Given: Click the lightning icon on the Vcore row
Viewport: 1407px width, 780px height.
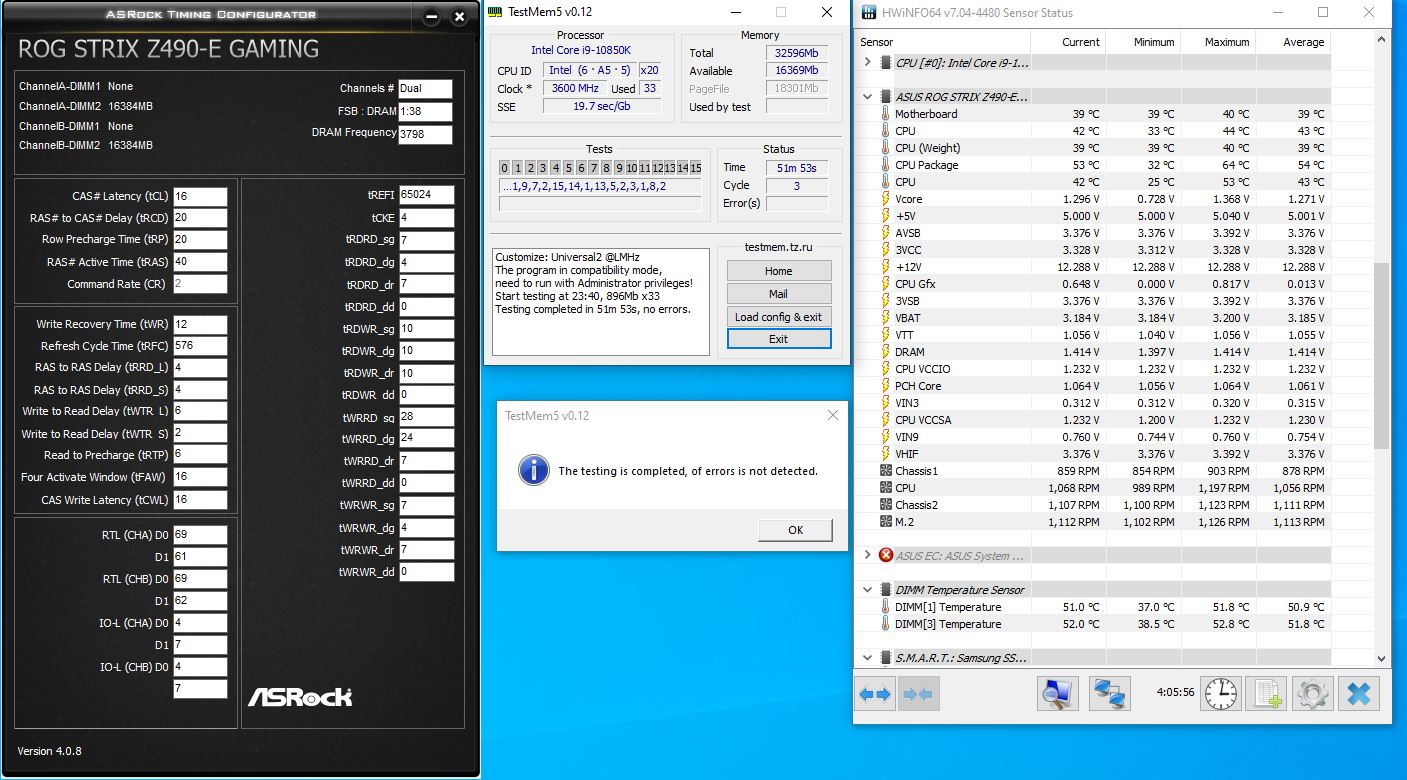Looking at the screenshot, I should 885,199.
